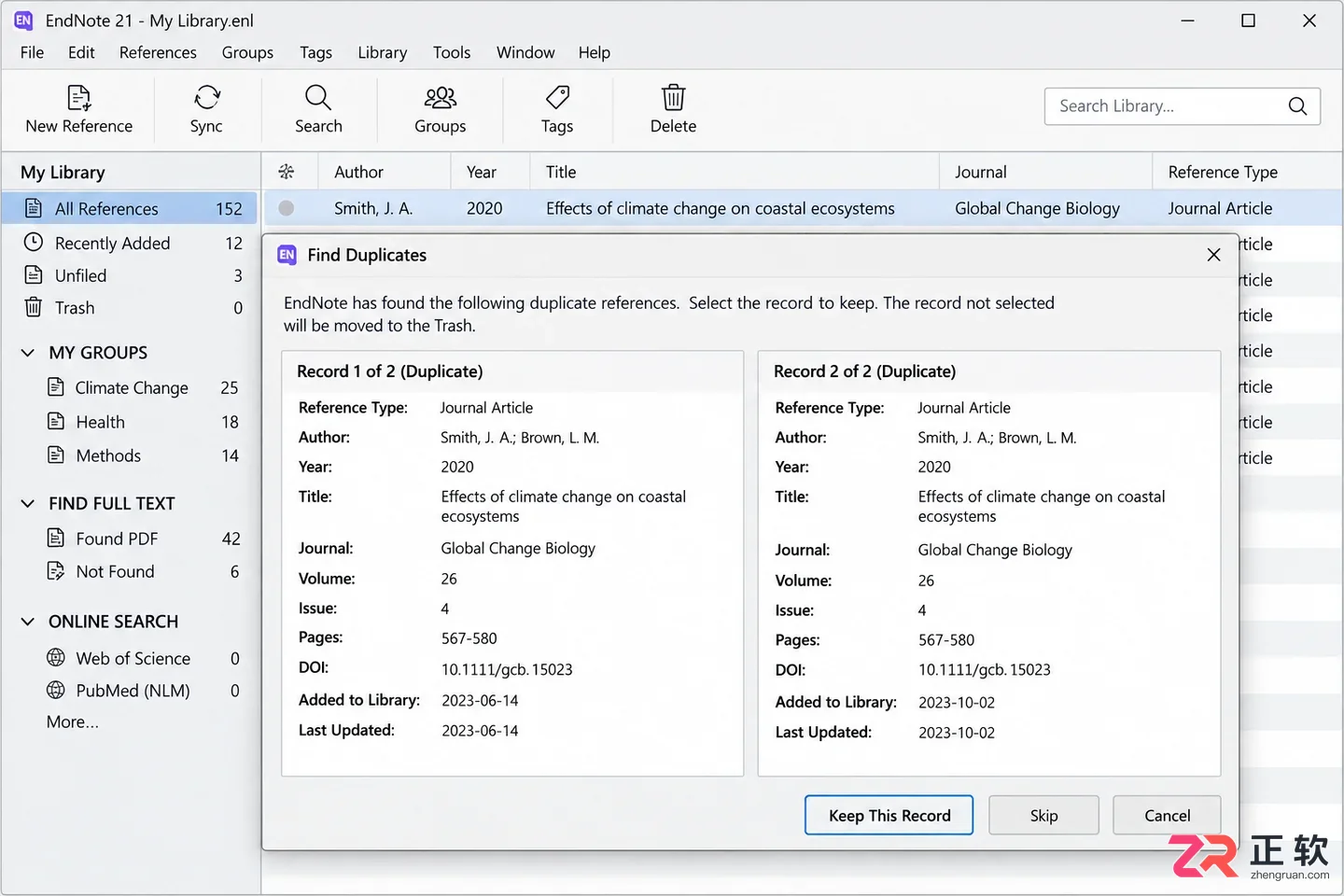Click the New Reference toolbar icon
1344x896 pixels.
pos(79,97)
